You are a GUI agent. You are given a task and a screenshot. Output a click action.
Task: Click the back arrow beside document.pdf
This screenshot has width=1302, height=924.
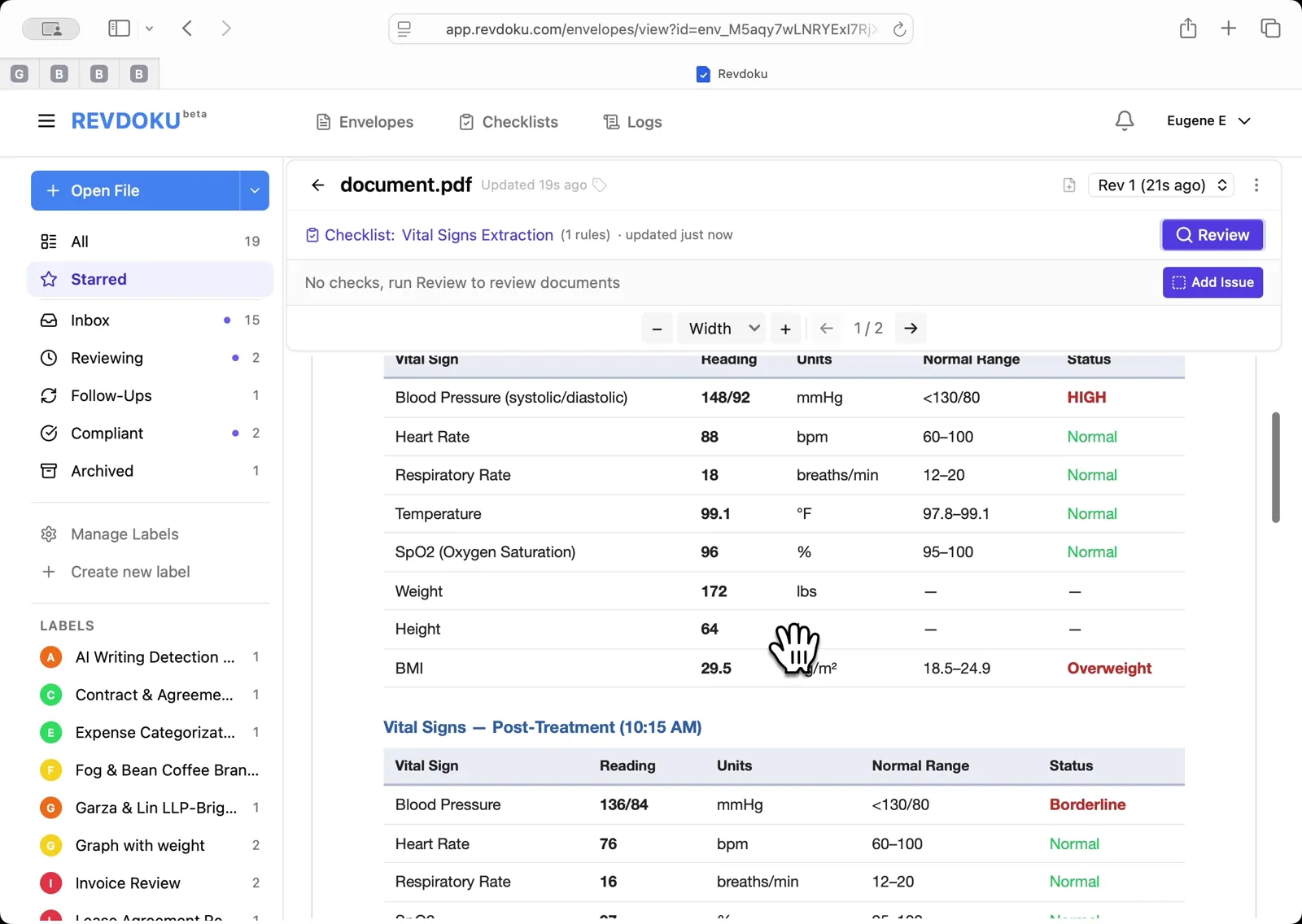click(317, 185)
